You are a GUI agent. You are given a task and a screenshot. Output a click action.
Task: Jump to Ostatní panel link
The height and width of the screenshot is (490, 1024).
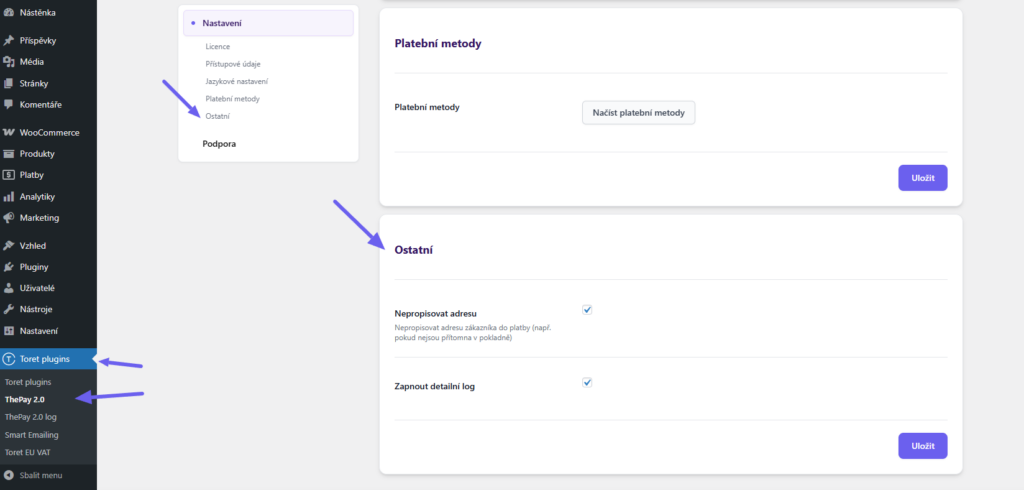217,116
